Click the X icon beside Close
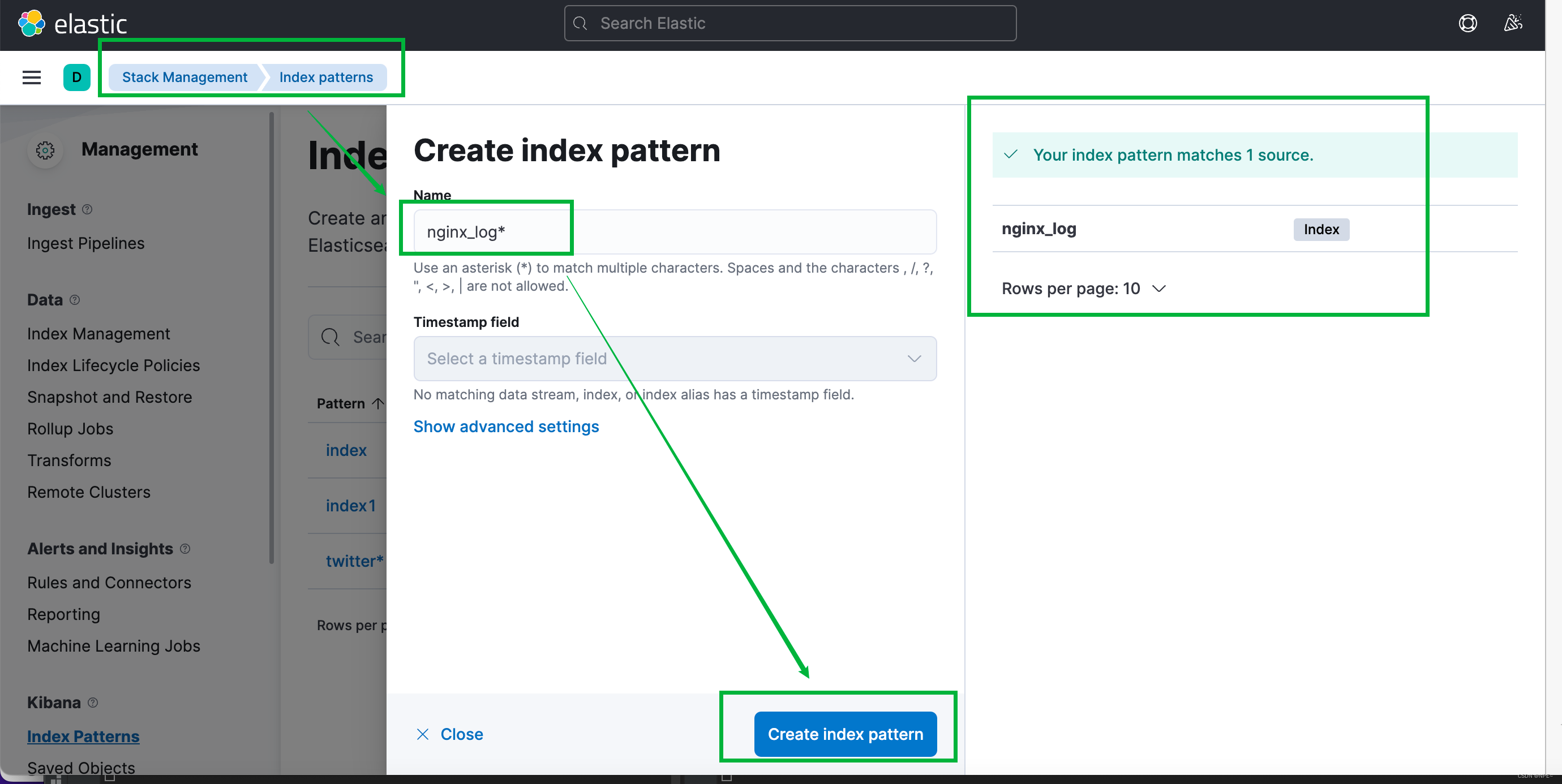 423,734
